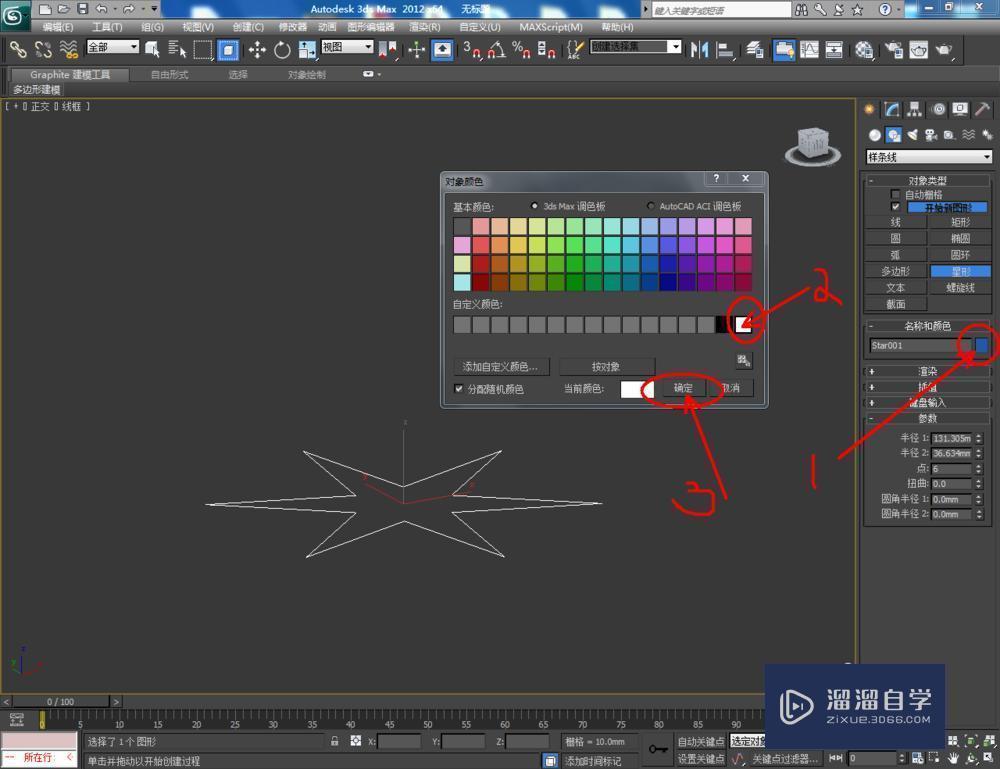Screen dimensions: 1000x769
Task: Click the Geometry category icon in Create panel
Action: (x=873, y=133)
